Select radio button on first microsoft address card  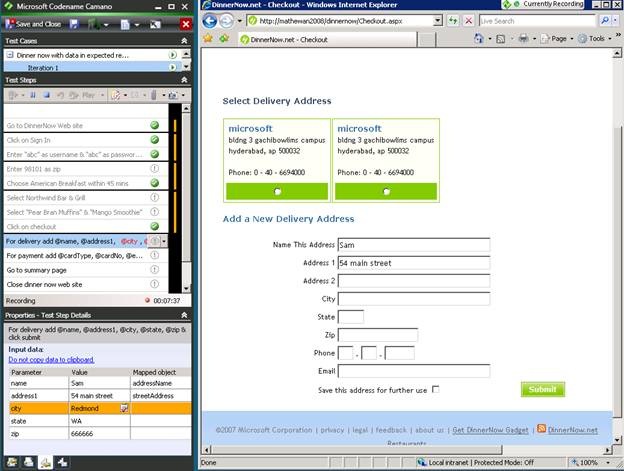click(x=278, y=192)
